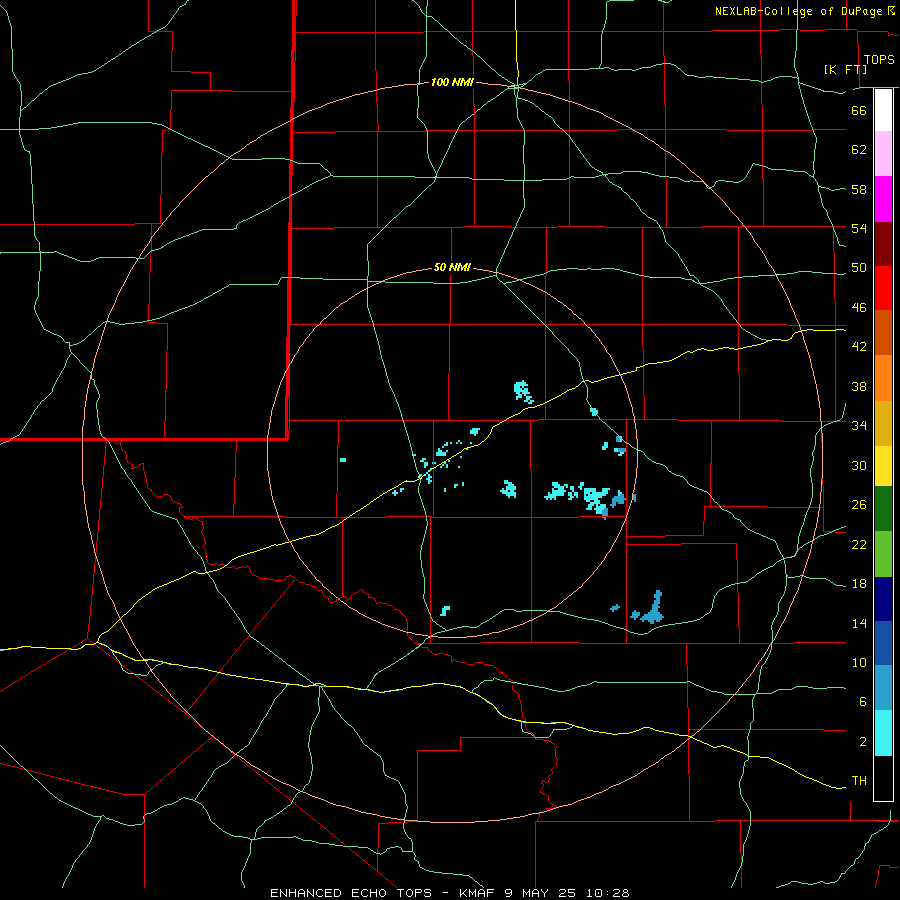
Task: Click the legend value 34
Action: (859, 426)
